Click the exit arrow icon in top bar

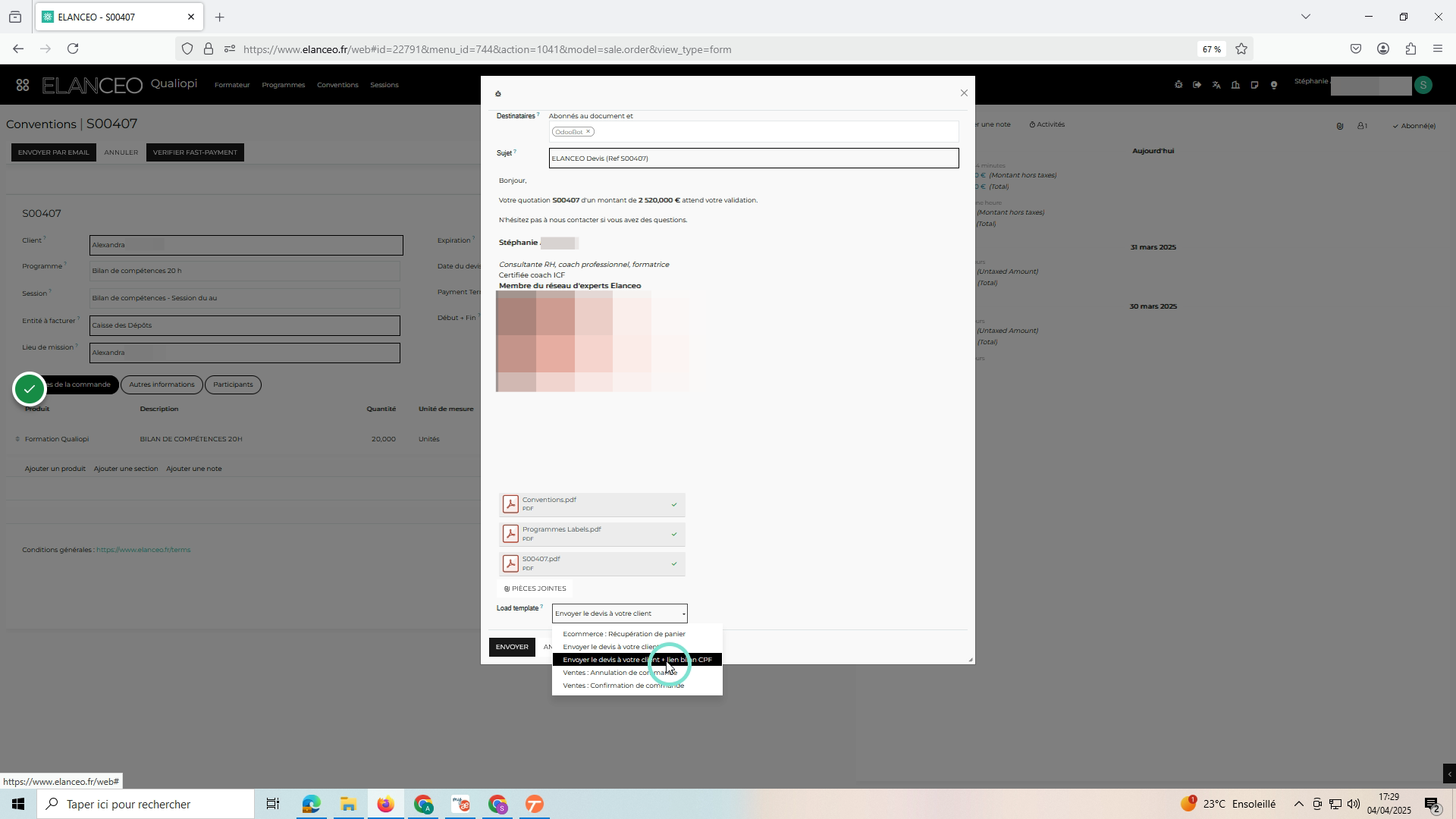(x=1197, y=85)
